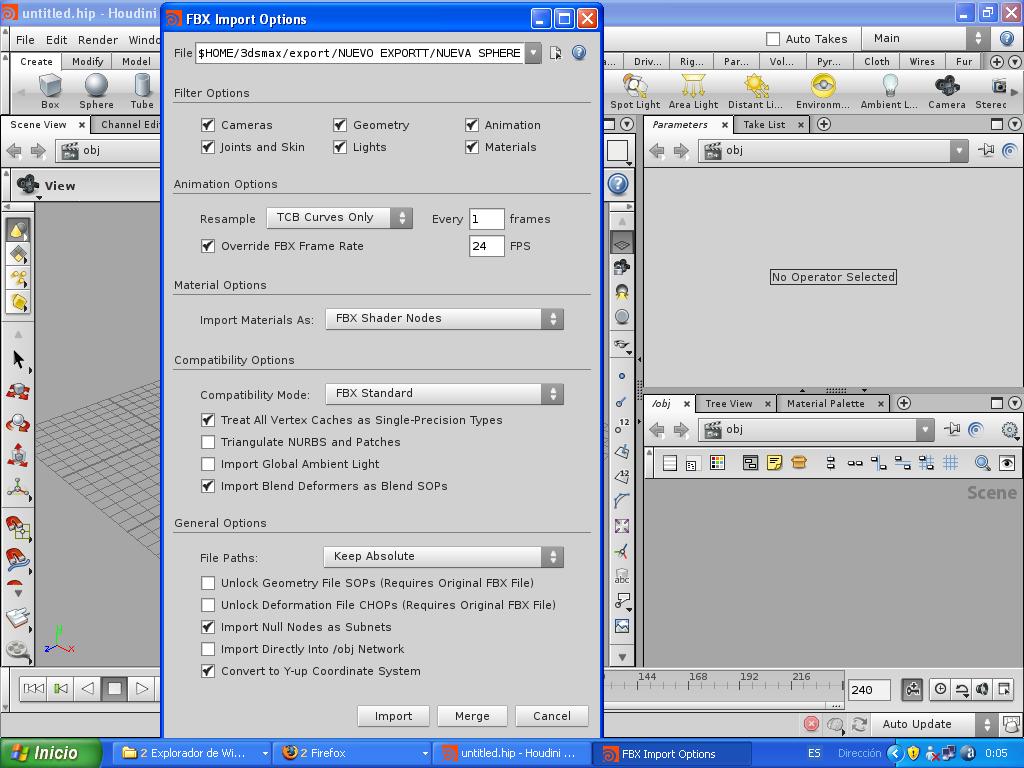Open the Edit menu
The image size is (1024, 768).
56,40
